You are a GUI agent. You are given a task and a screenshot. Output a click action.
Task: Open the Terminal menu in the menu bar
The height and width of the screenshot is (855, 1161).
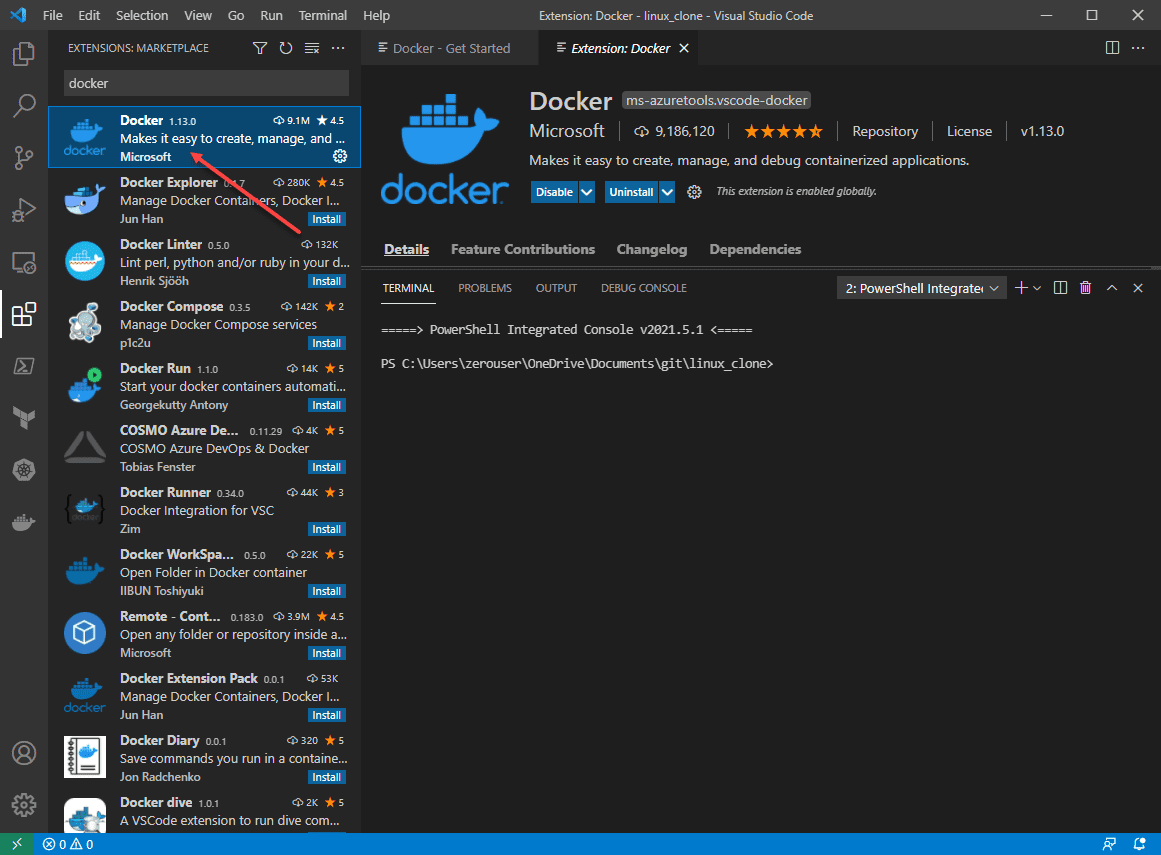pos(323,16)
